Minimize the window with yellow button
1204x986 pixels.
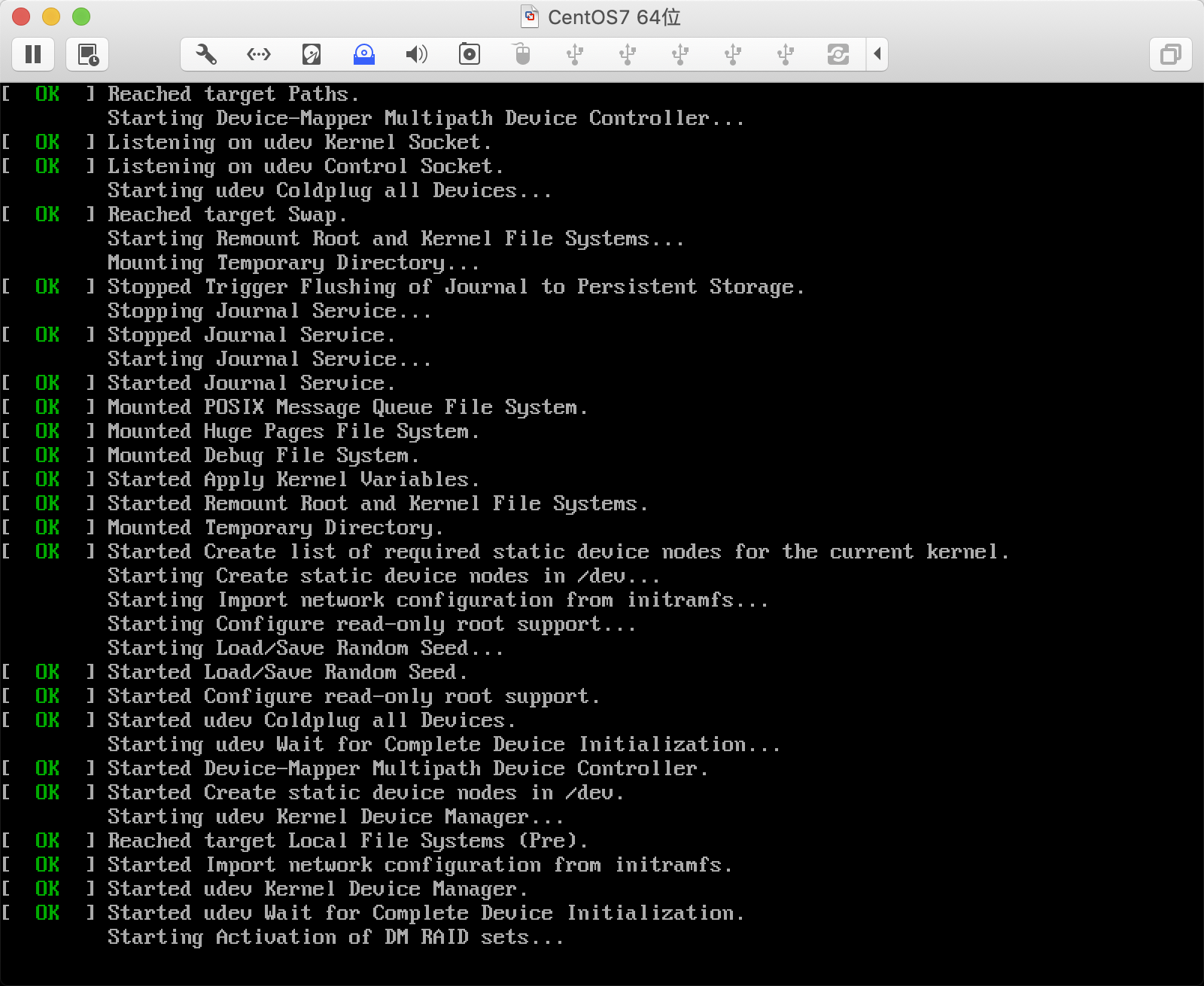[51, 17]
